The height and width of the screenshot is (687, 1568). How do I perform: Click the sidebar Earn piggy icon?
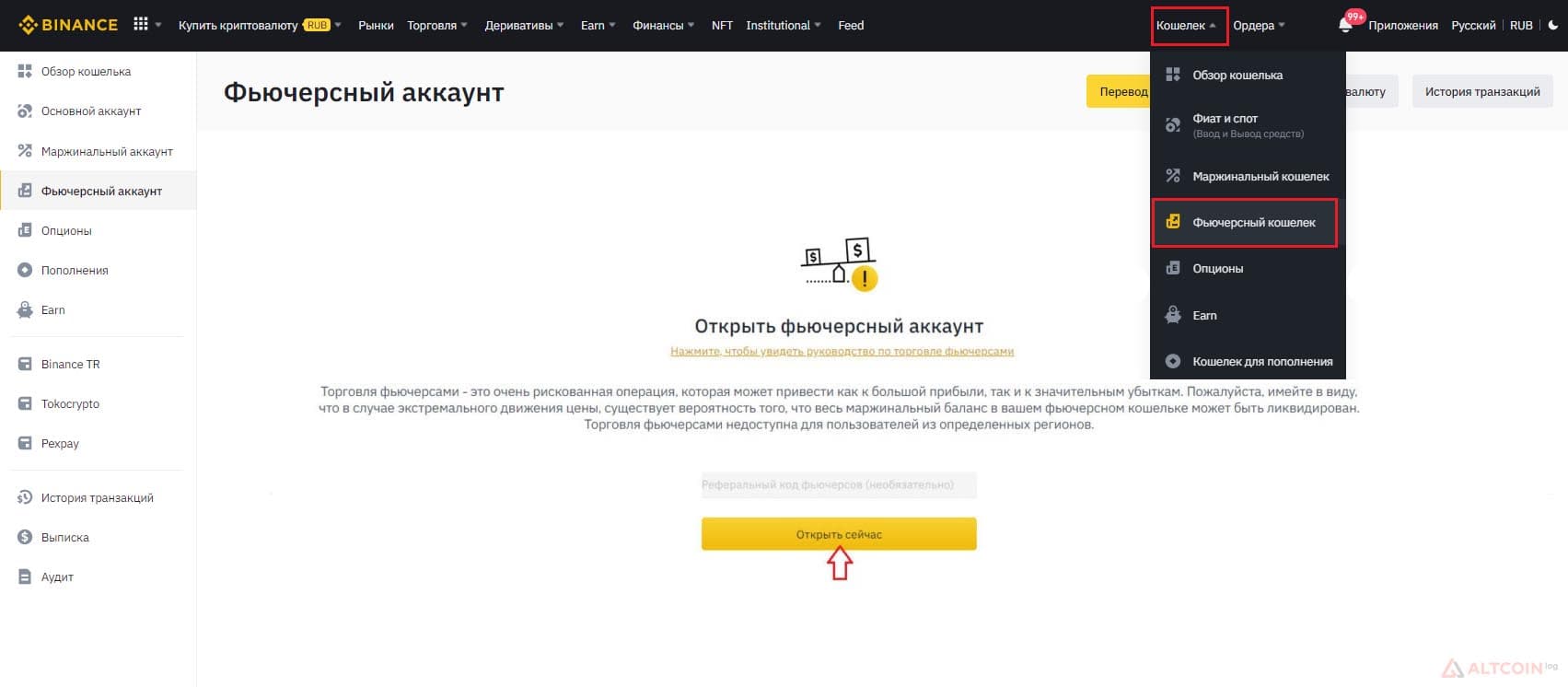pos(25,309)
